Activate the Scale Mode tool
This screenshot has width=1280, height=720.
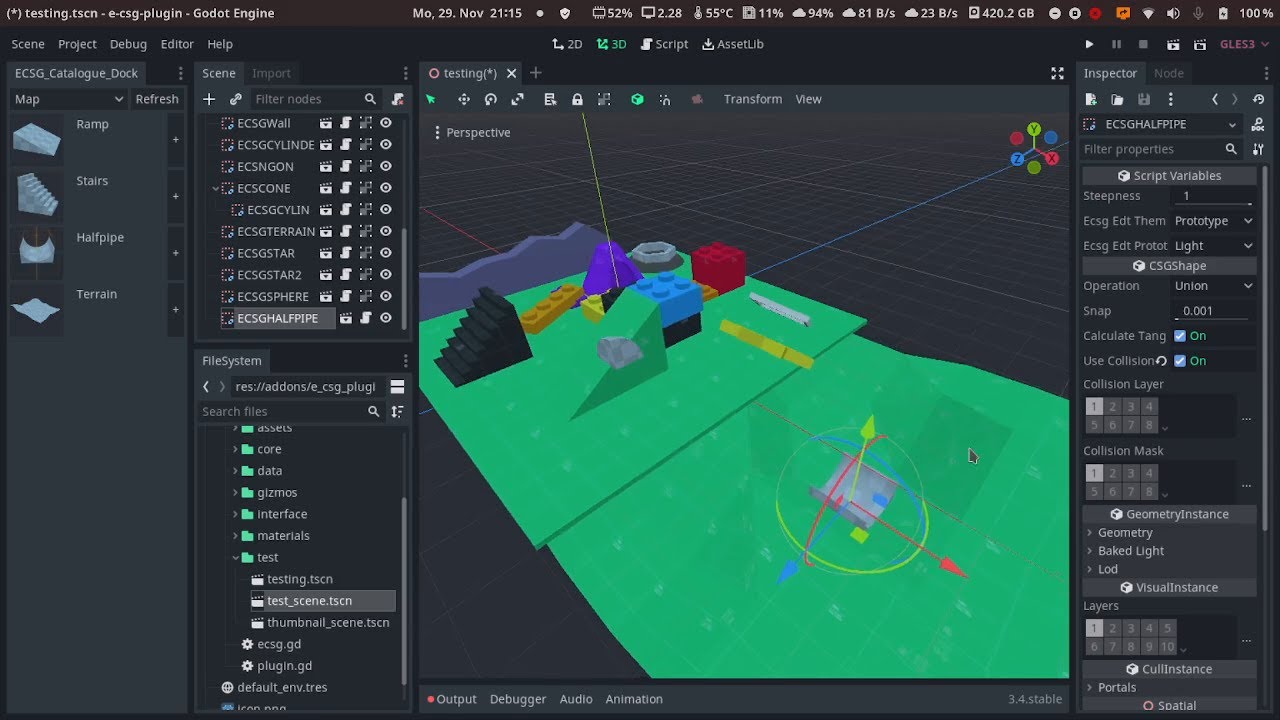[x=518, y=99]
